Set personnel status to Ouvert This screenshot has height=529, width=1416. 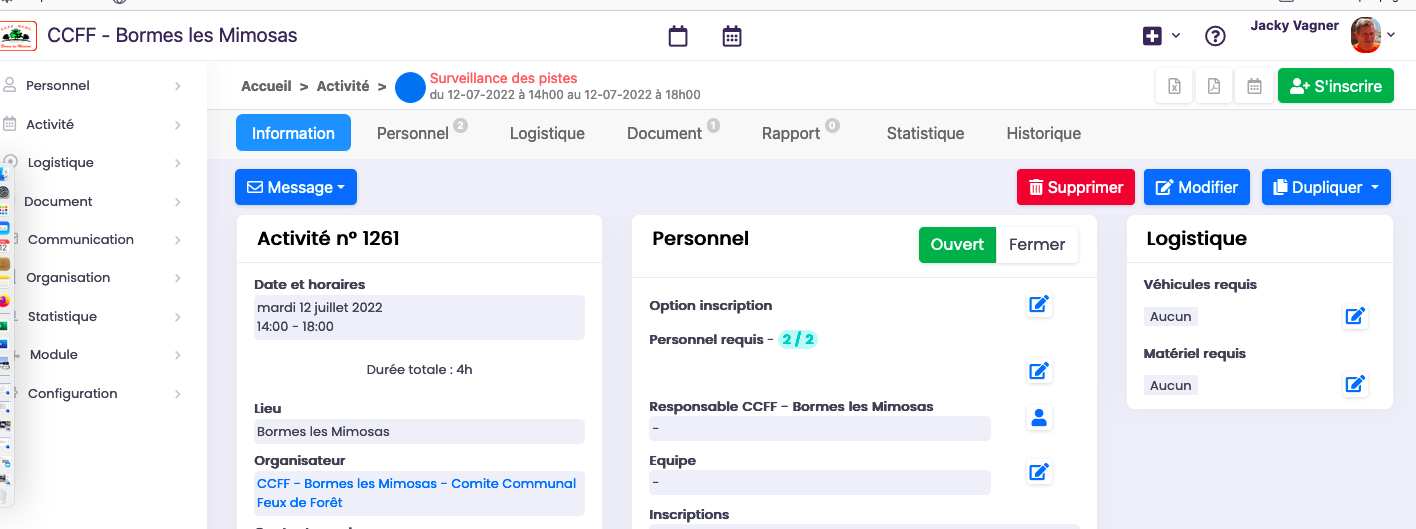(957, 244)
